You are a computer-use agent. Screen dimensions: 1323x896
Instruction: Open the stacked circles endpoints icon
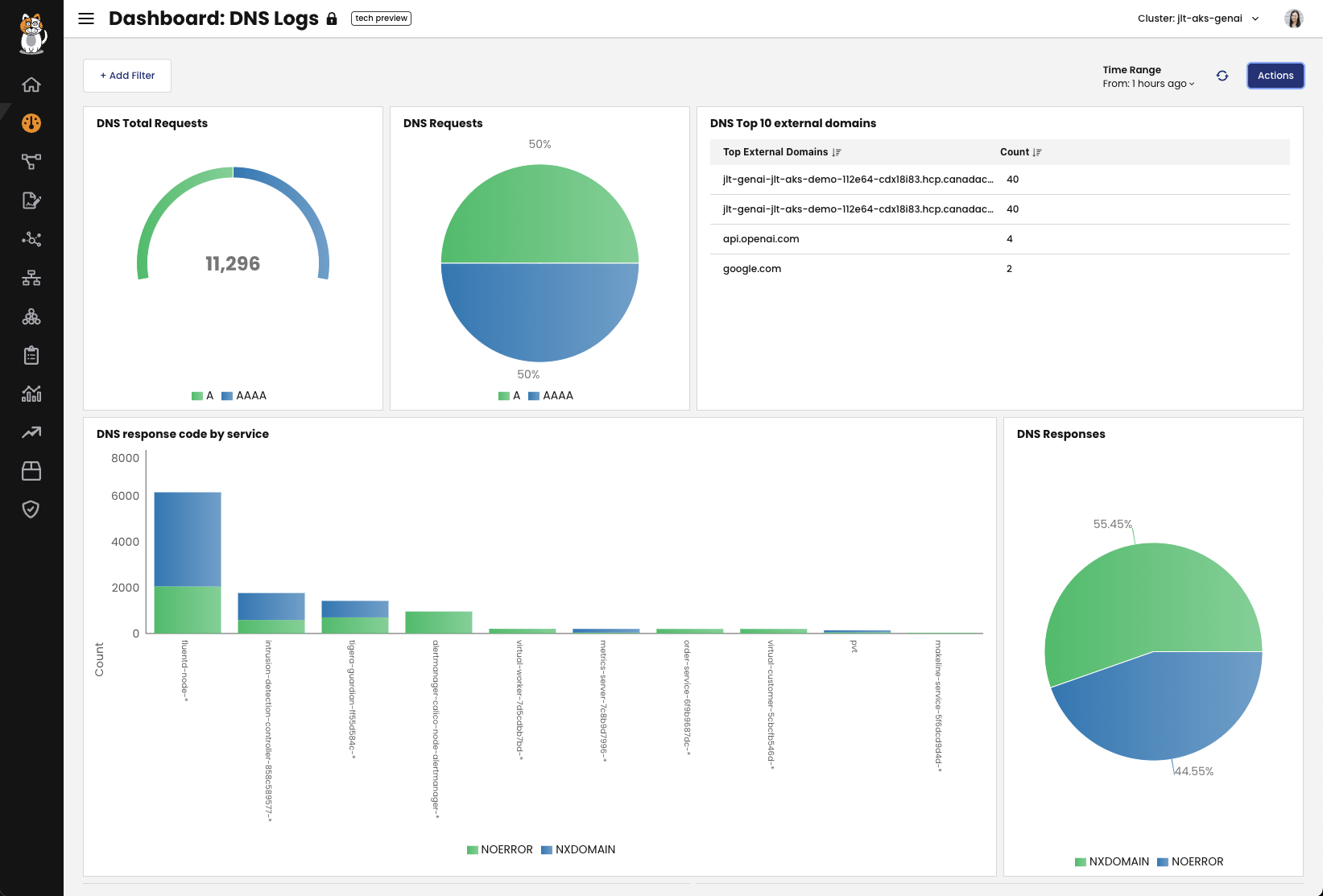[x=31, y=316]
